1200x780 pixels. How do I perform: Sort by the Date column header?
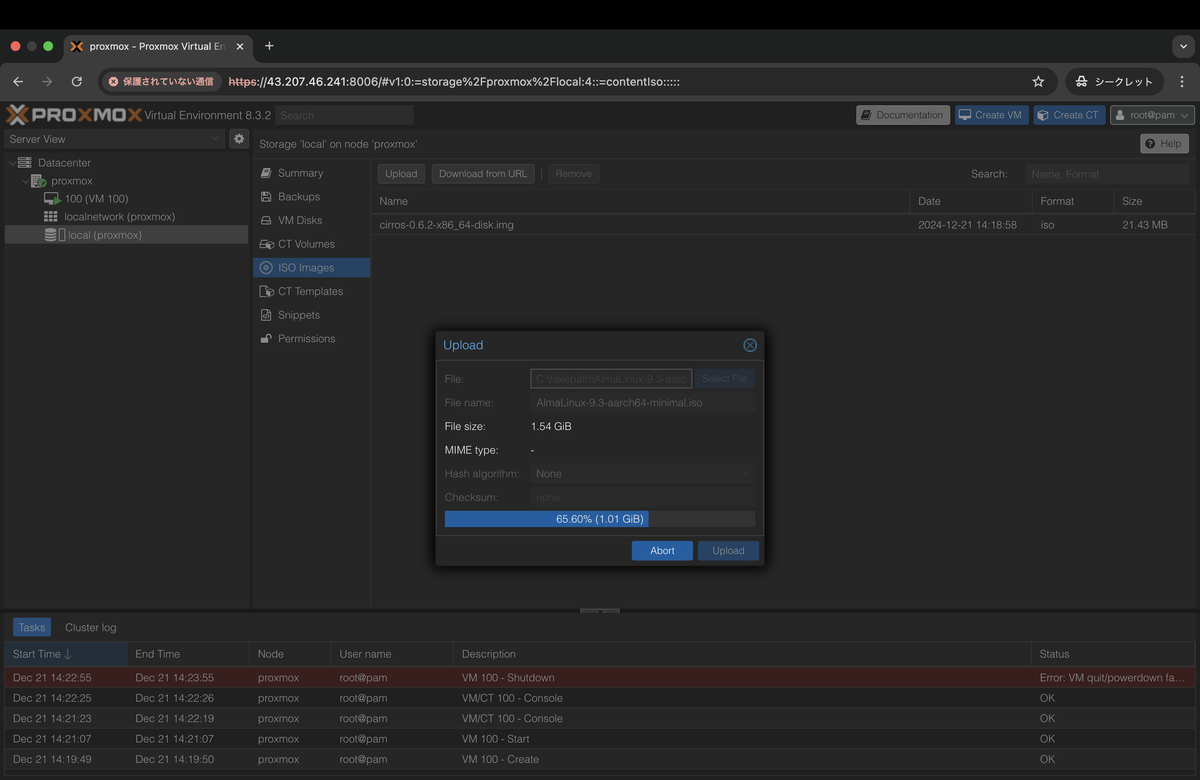(x=971, y=201)
